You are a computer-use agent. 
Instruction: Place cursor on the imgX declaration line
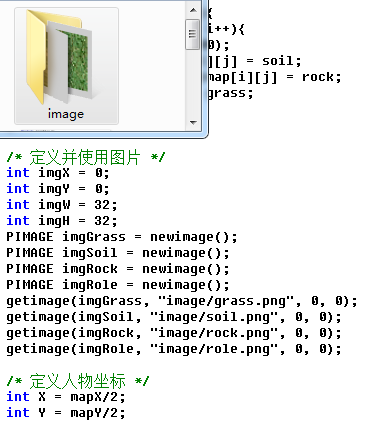pos(58,173)
